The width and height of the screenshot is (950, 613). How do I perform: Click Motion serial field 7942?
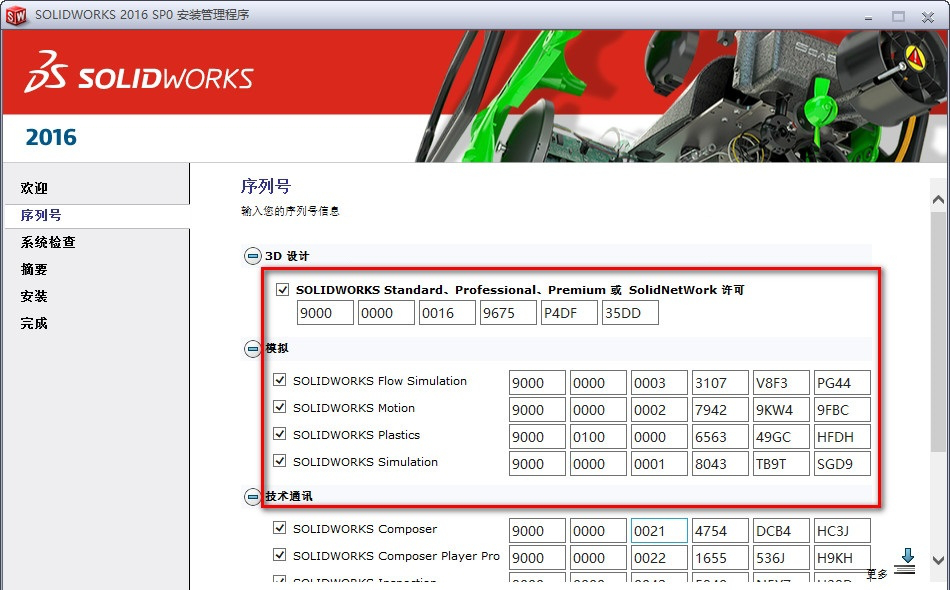point(720,409)
